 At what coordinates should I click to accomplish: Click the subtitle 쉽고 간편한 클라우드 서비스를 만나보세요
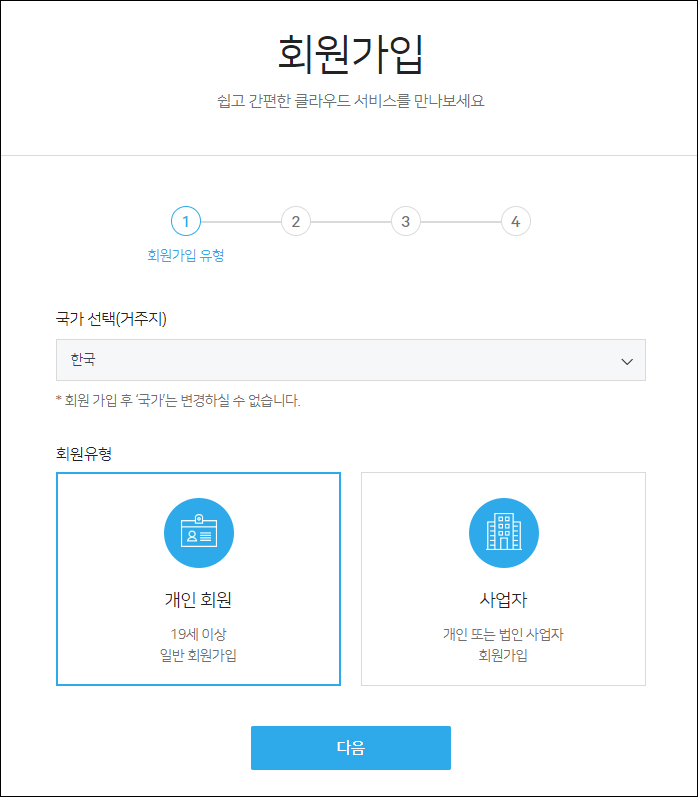pos(351,101)
